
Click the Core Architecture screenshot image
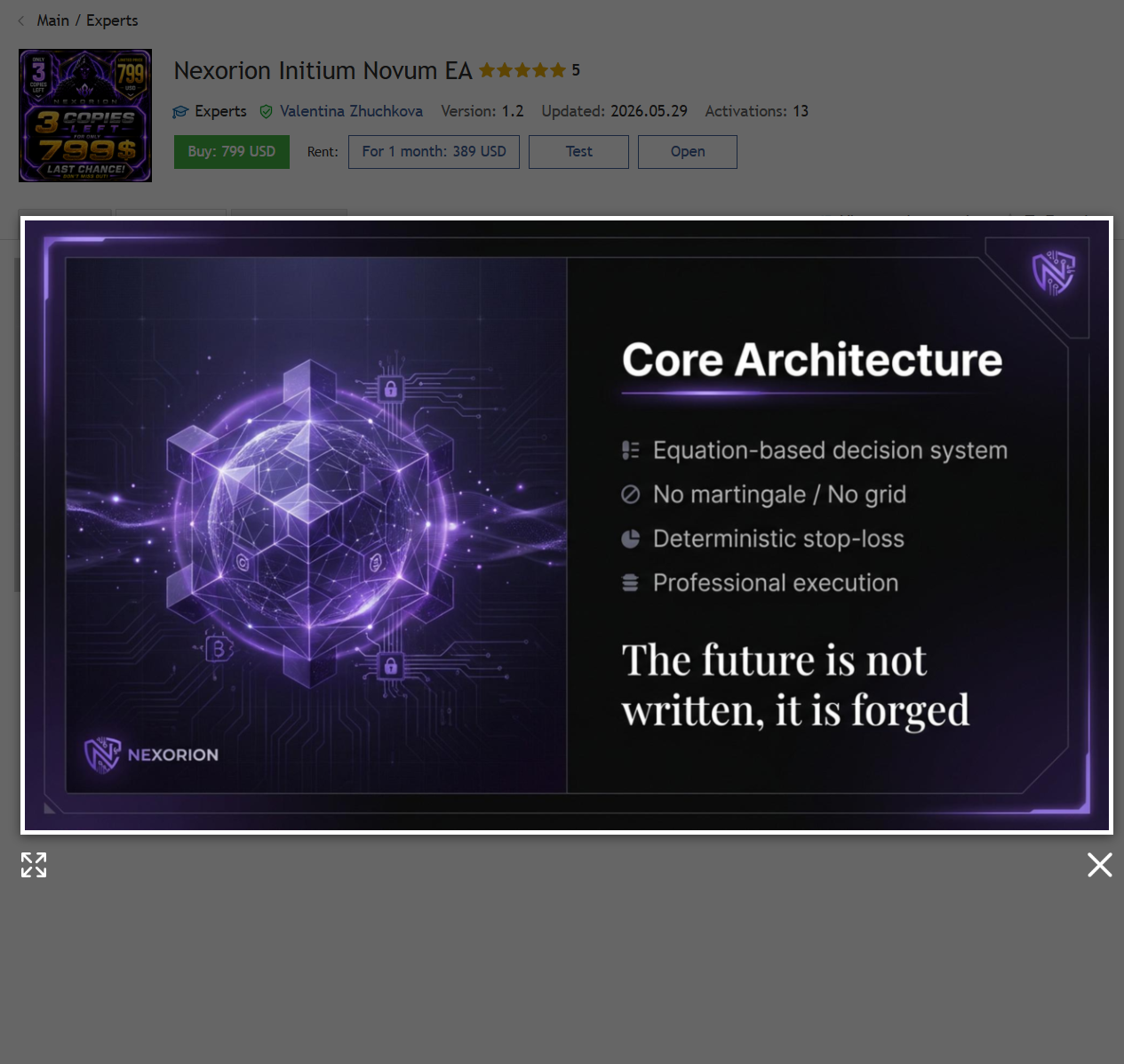tap(567, 525)
